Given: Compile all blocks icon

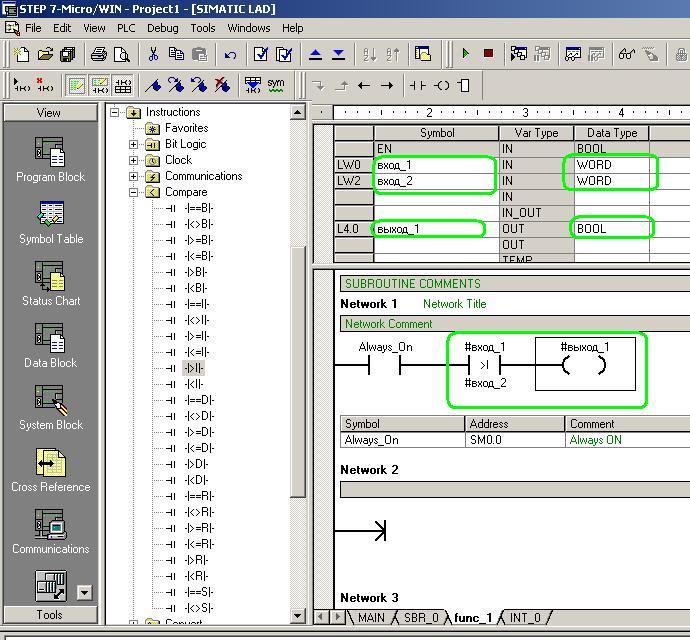Looking at the screenshot, I should [284, 54].
